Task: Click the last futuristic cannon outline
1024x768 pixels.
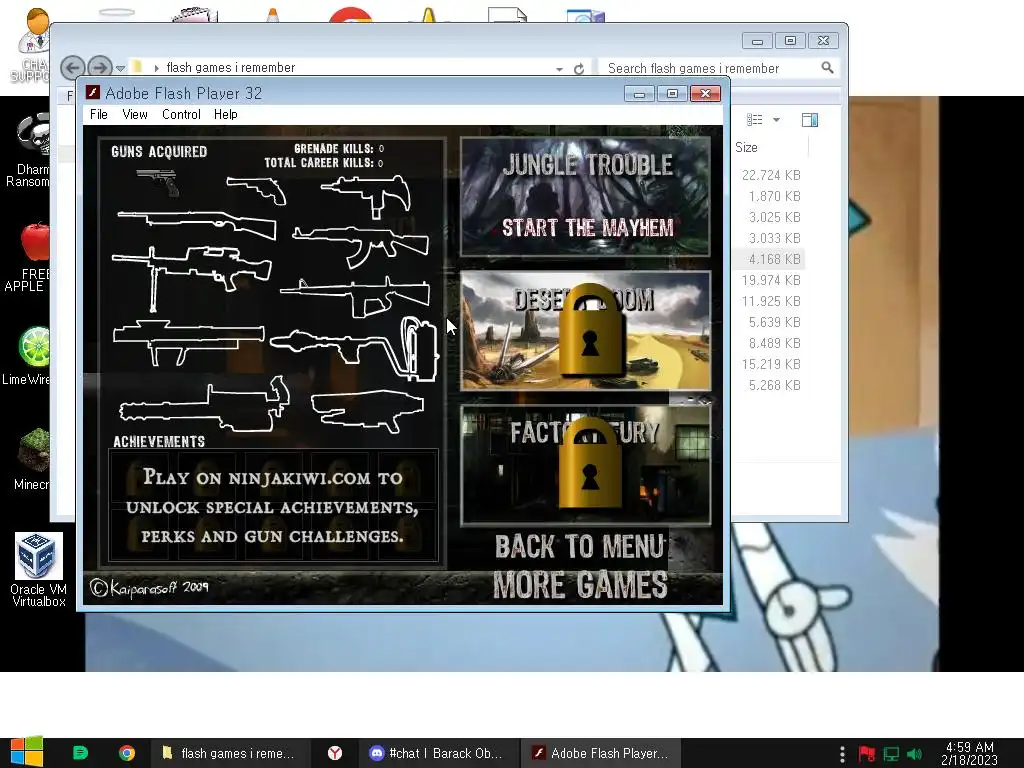Action: click(x=367, y=411)
